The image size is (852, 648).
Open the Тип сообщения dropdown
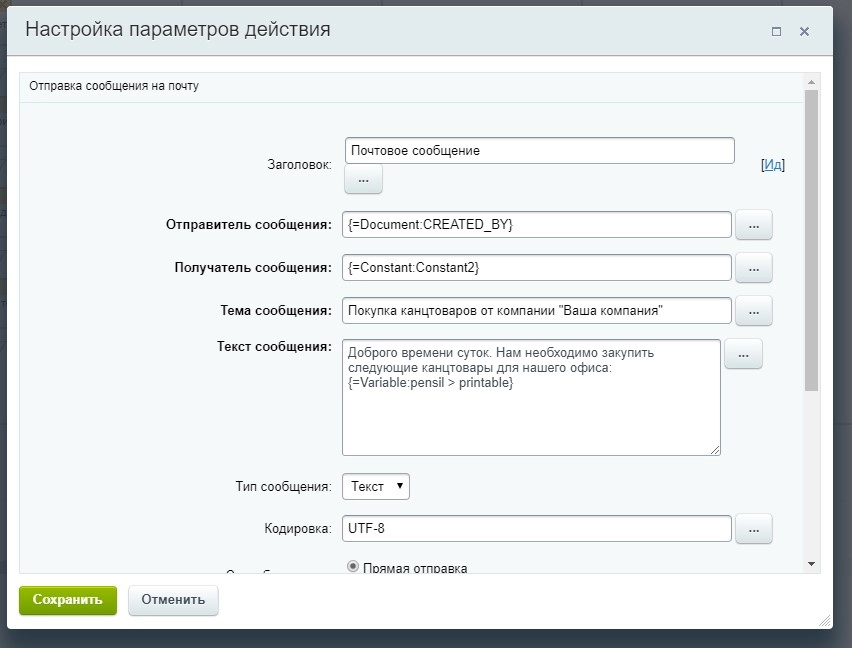point(376,486)
